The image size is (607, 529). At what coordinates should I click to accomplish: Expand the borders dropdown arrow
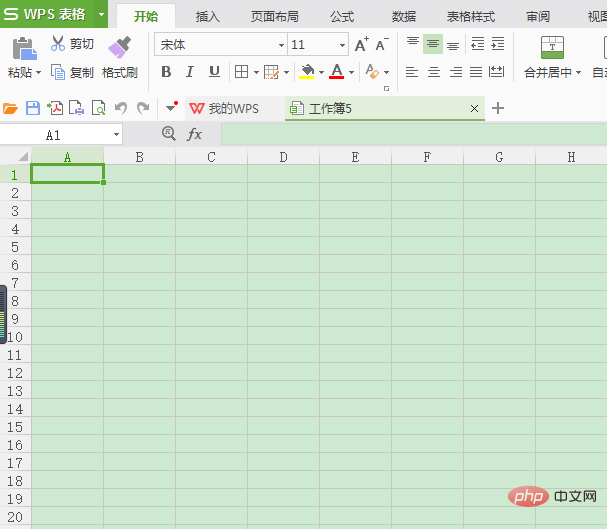pyautogui.click(x=256, y=72)
